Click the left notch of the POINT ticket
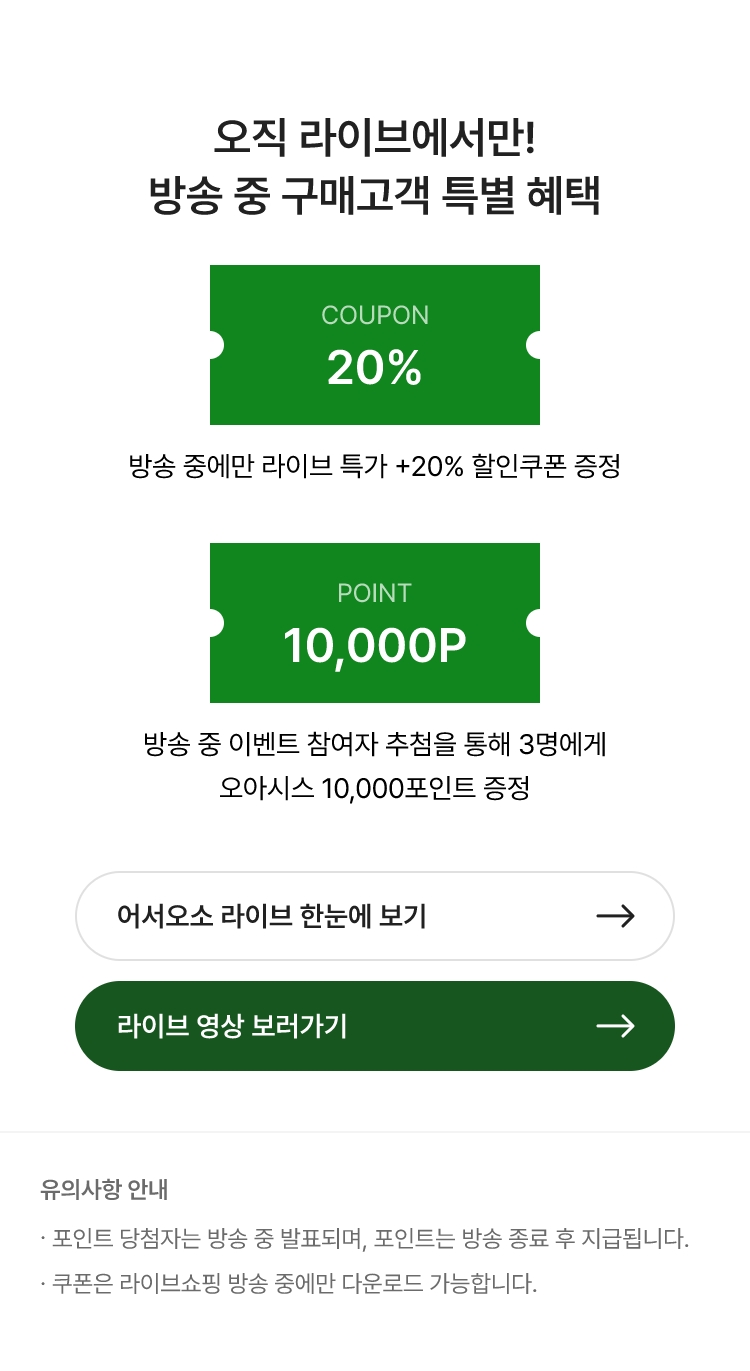The height and width of the screenshot is (1371, 750). tap(215, 623)
